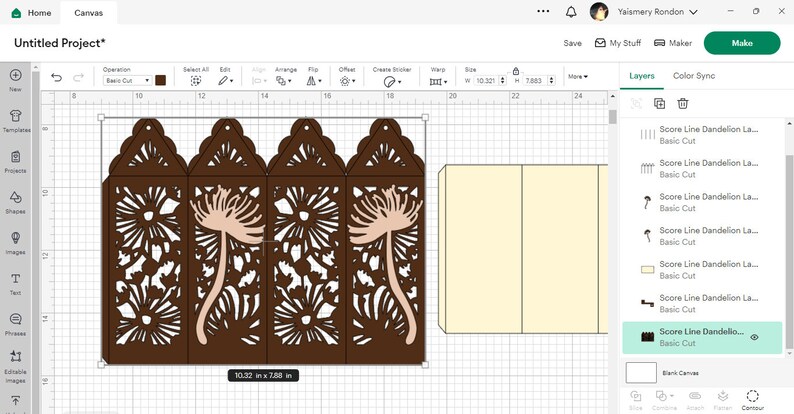This screenshot has height=414, width=794.
Task: Click the Save button
Action: click(x=572, y=44)
